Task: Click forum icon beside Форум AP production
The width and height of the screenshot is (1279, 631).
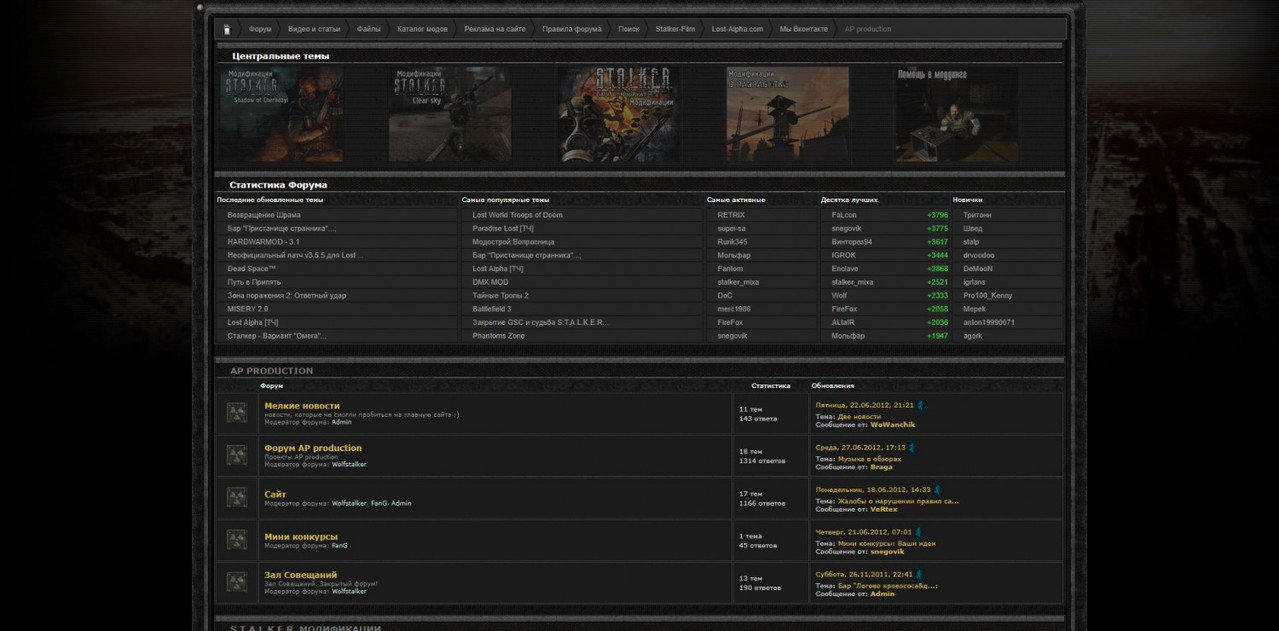Action: 237,455
